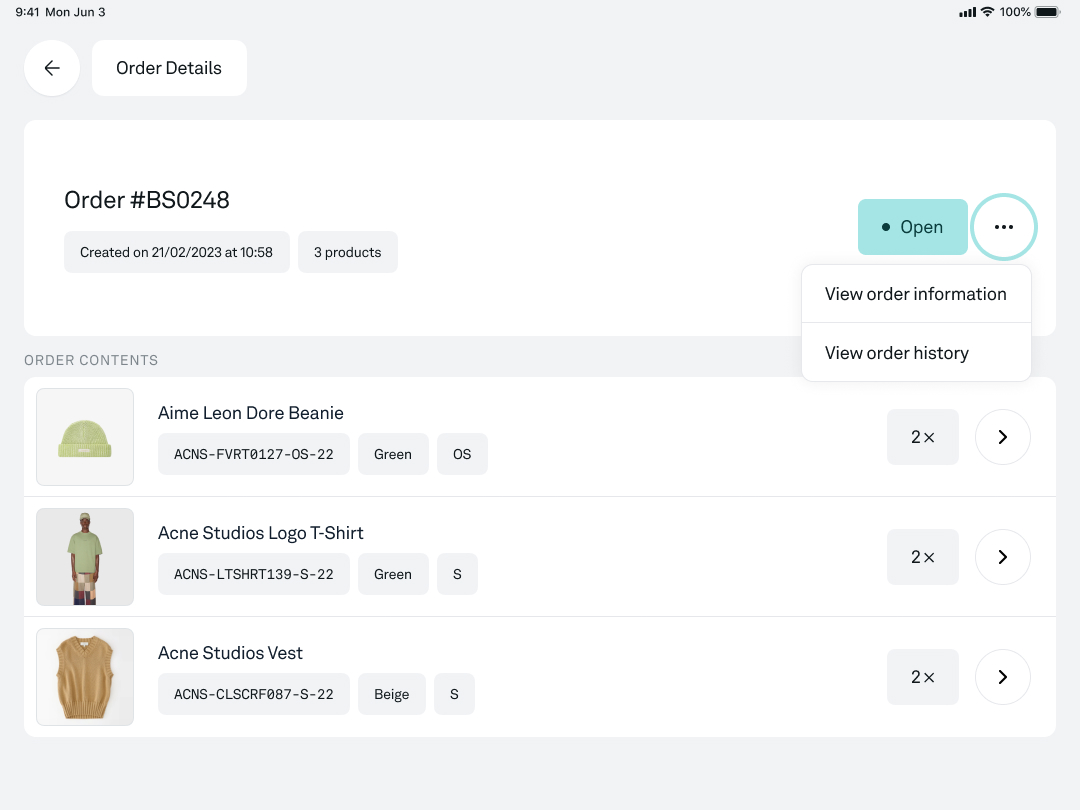Viewport: 1080px width, 810px height.
Task: Click SKU ACNS-FVRT0127-OS-22
Action: [253, 454]
